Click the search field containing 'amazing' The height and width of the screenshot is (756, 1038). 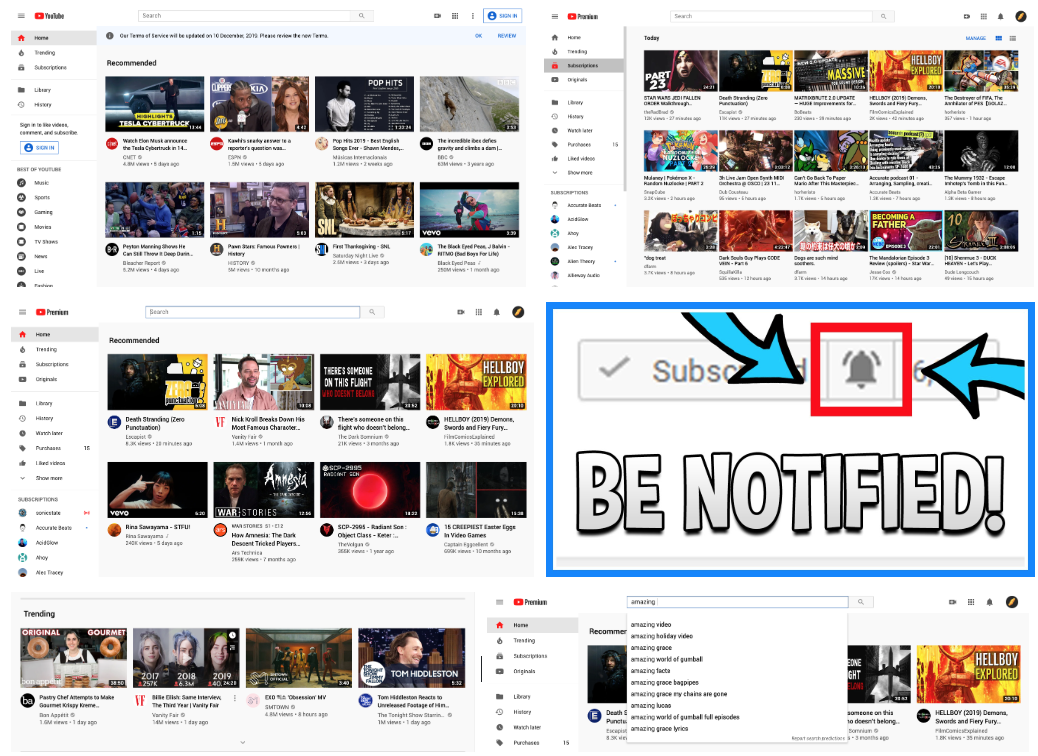pyautogui.click(x=737, y=602)
